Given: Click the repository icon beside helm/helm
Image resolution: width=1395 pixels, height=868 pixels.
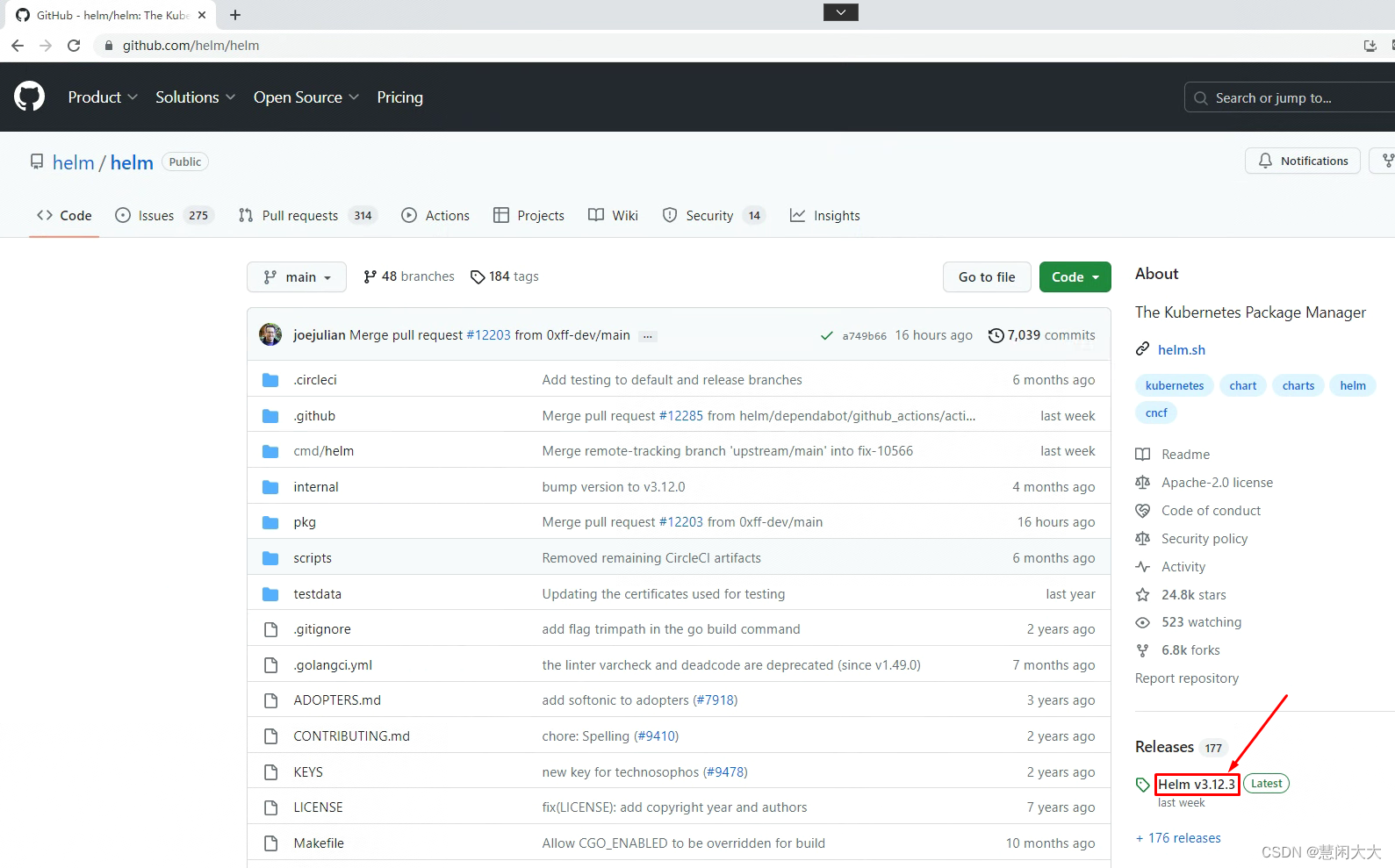Looking at the screenshot, I should pyautogui.click(x=37, y=162).
